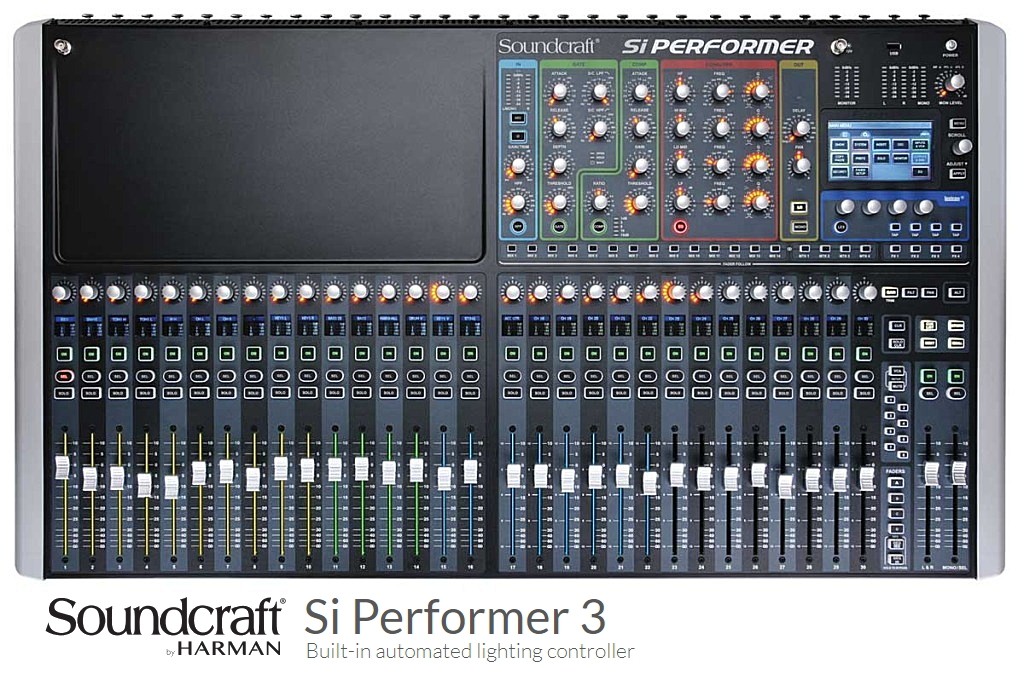Toggle SOLO on channel 16
This screenshot has width=1024, height=674.
[x=469, y=393]
